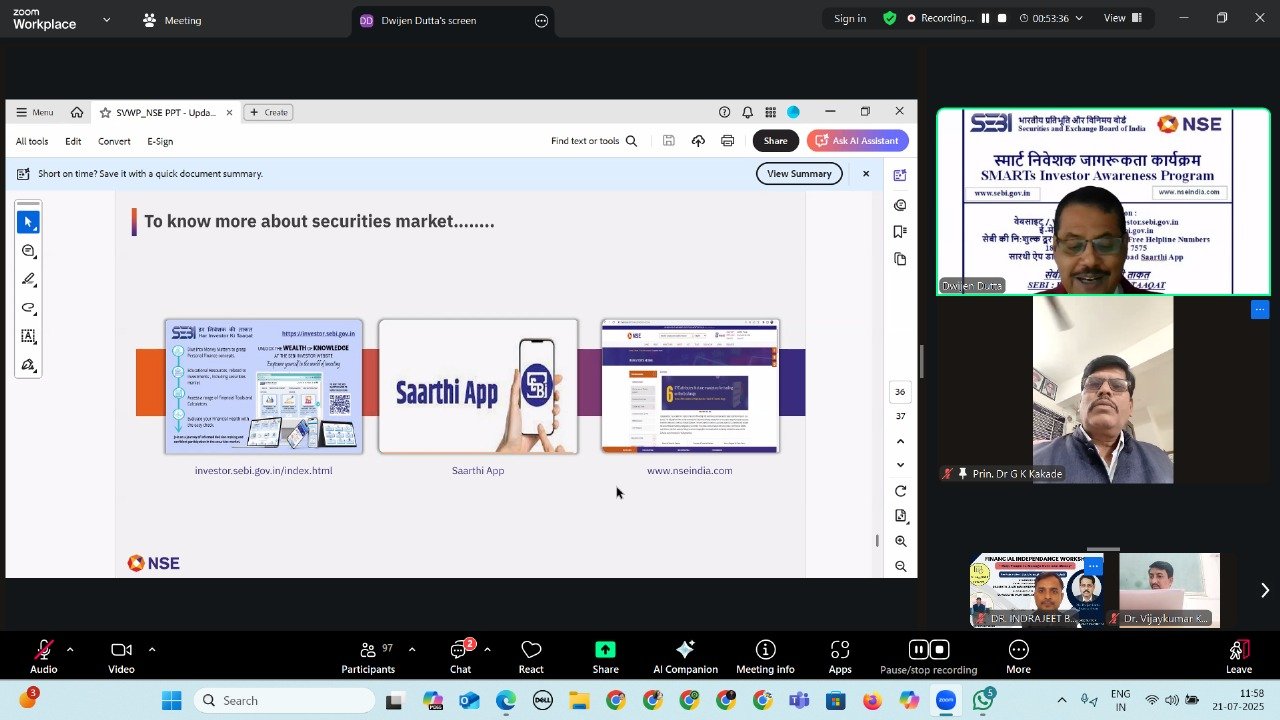The width and height of the screenshot is (1280, 720).
Task: Choose the comment tool in Acrobat's left toolbar
Action: [x=28, y=251]
